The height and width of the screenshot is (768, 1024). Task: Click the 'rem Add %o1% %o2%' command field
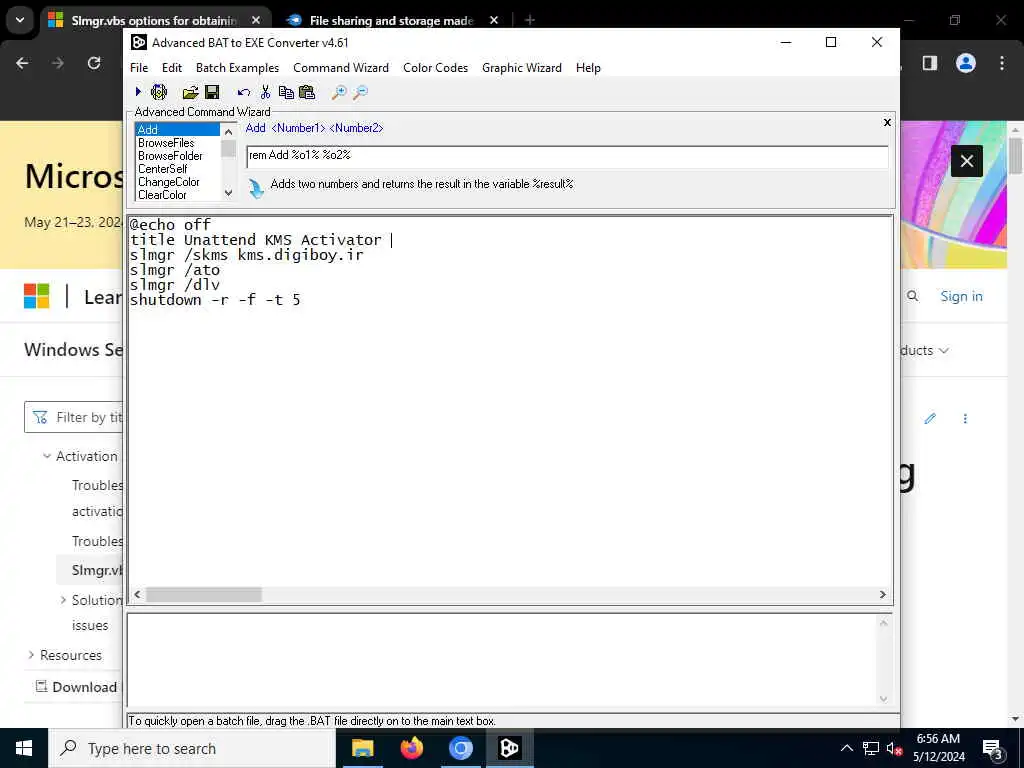tap(567, 156)
